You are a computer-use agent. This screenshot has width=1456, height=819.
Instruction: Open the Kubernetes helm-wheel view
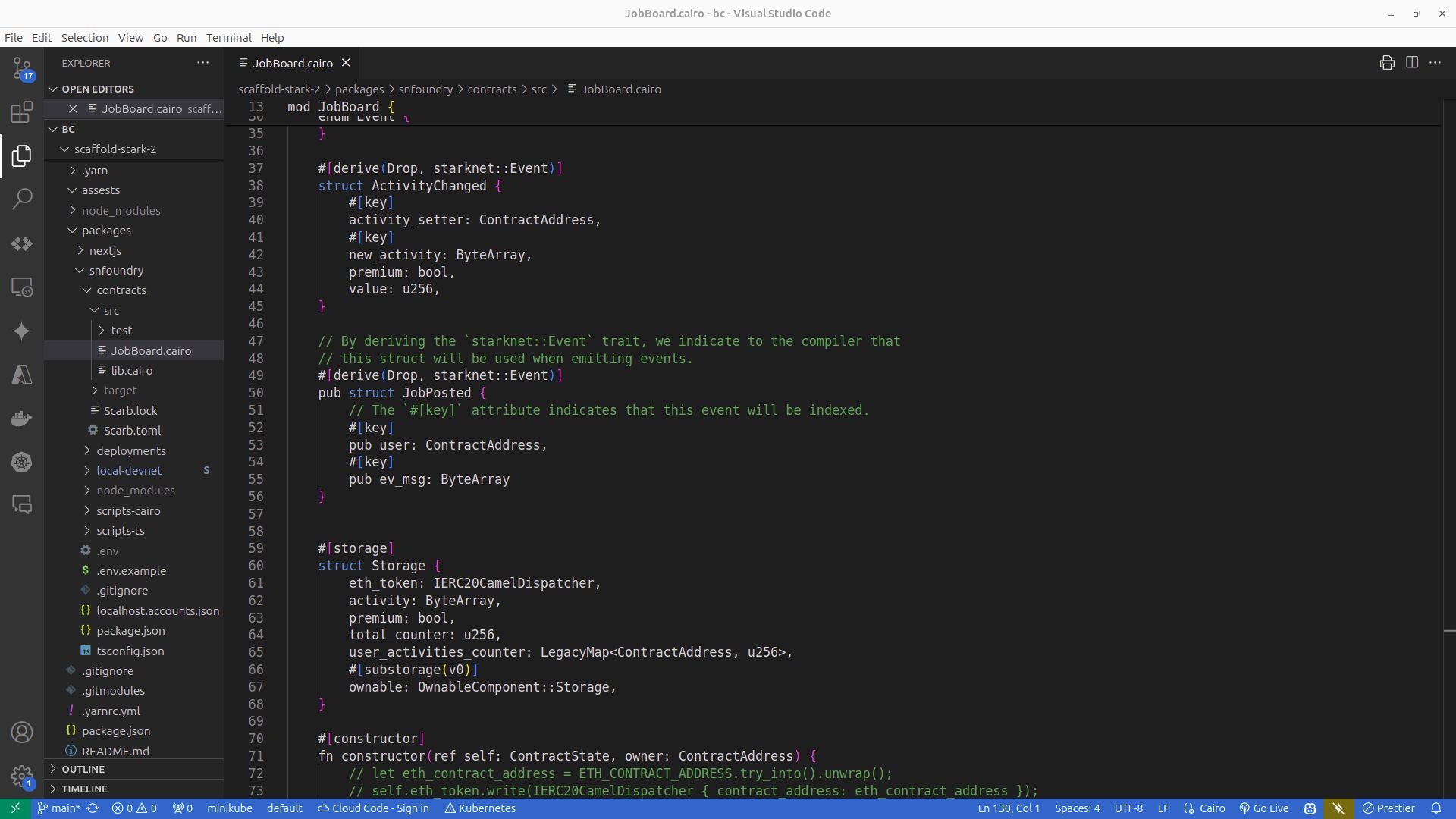pyautogui.click(x=22, y=462)
